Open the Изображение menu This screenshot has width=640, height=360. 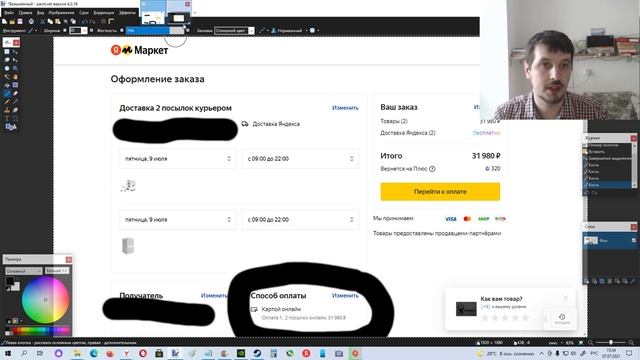click(61, 13)
